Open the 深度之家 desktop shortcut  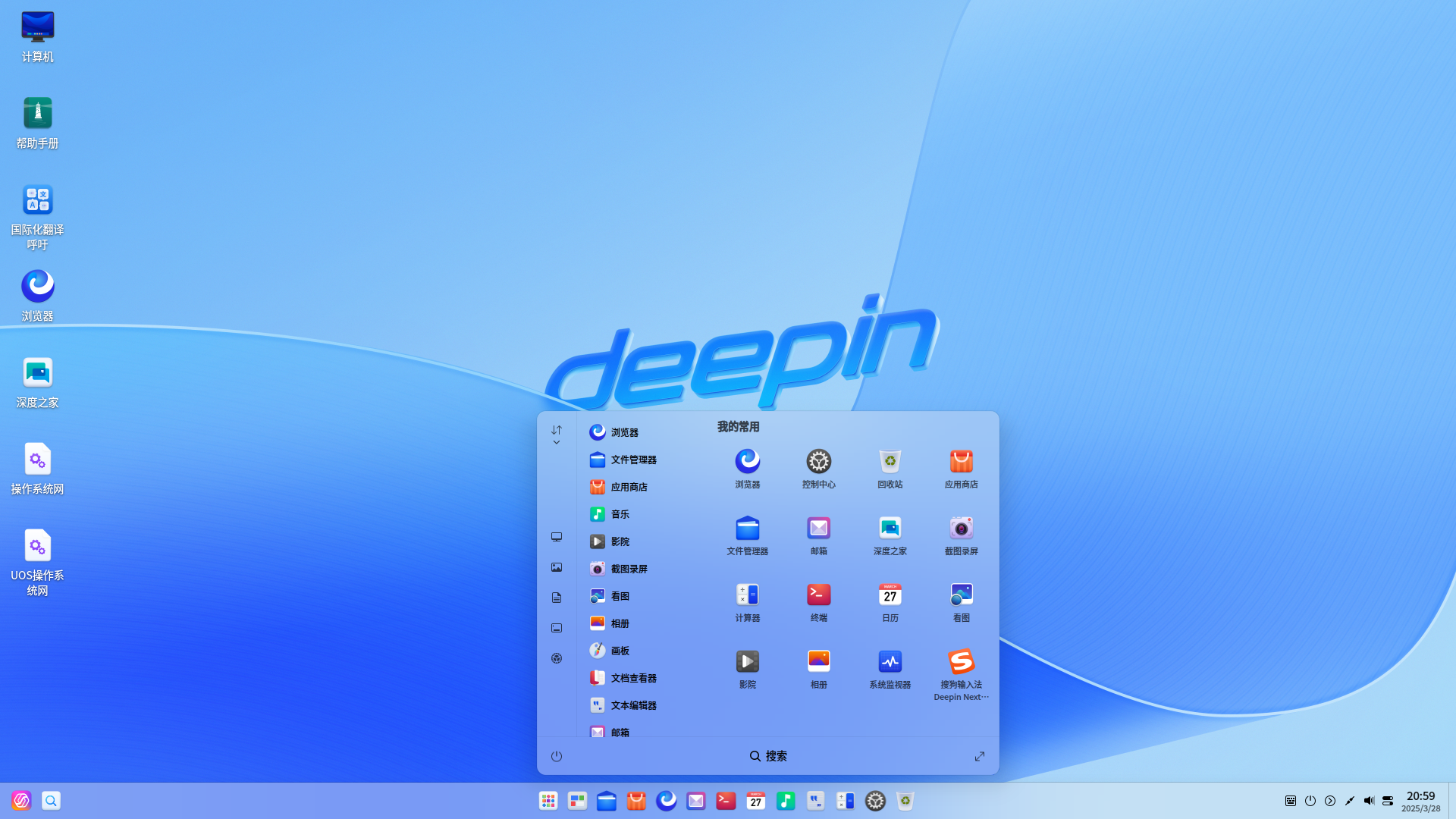pyautogui.click(x=37, y=382)
